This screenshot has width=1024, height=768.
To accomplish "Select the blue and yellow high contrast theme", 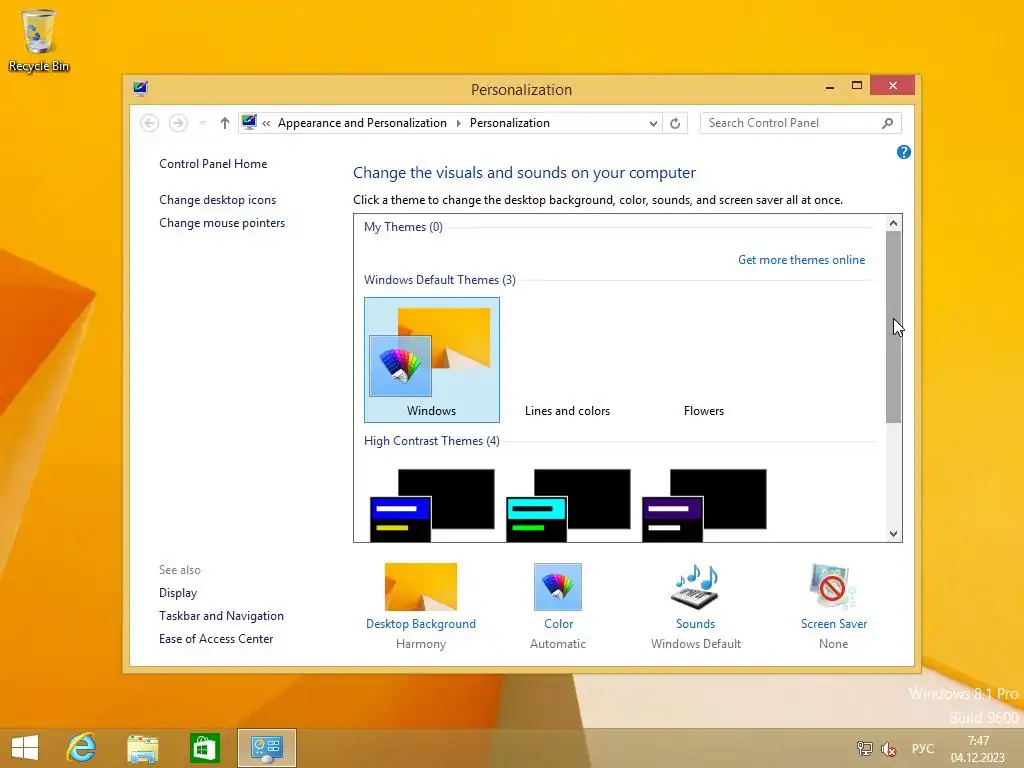I will [432, 505].
